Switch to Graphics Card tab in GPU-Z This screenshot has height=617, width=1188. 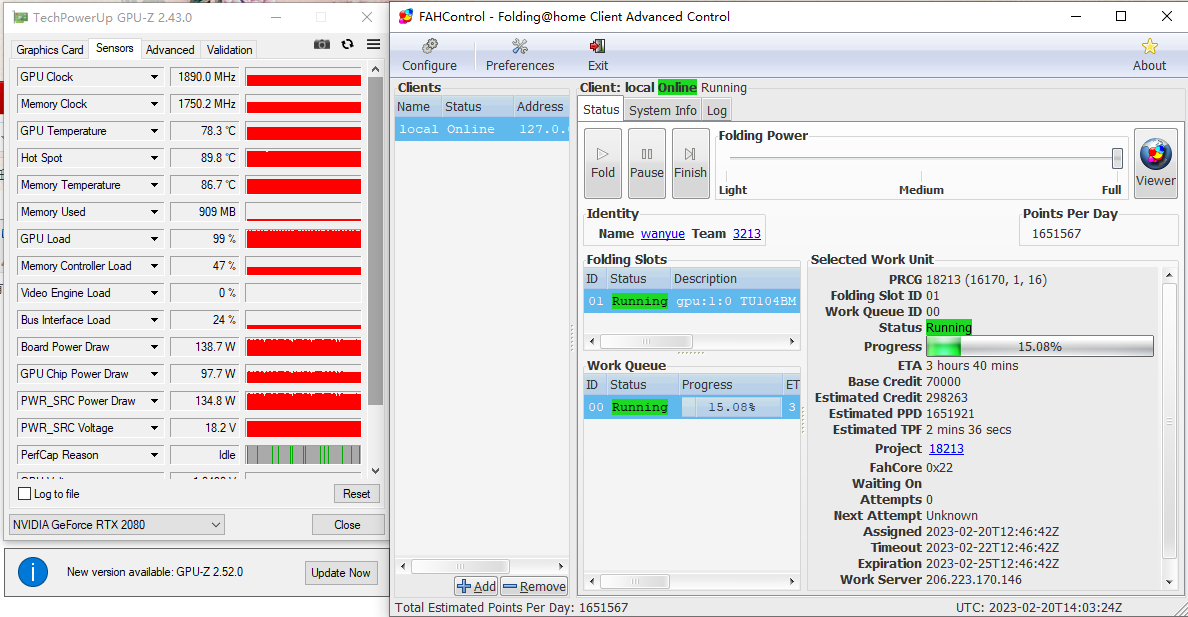click(x=50, y=49)
